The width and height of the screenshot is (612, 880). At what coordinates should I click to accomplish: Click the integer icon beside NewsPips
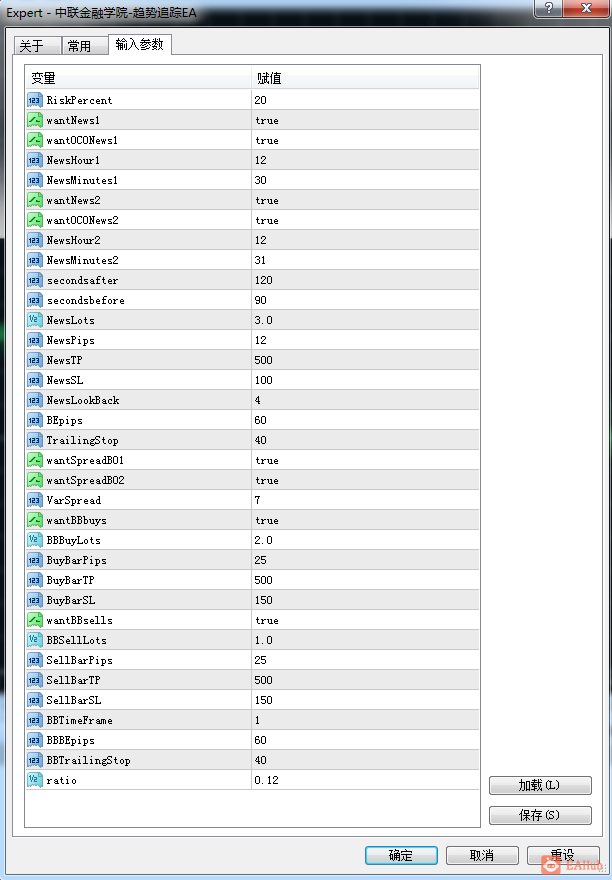coord(35,340)
